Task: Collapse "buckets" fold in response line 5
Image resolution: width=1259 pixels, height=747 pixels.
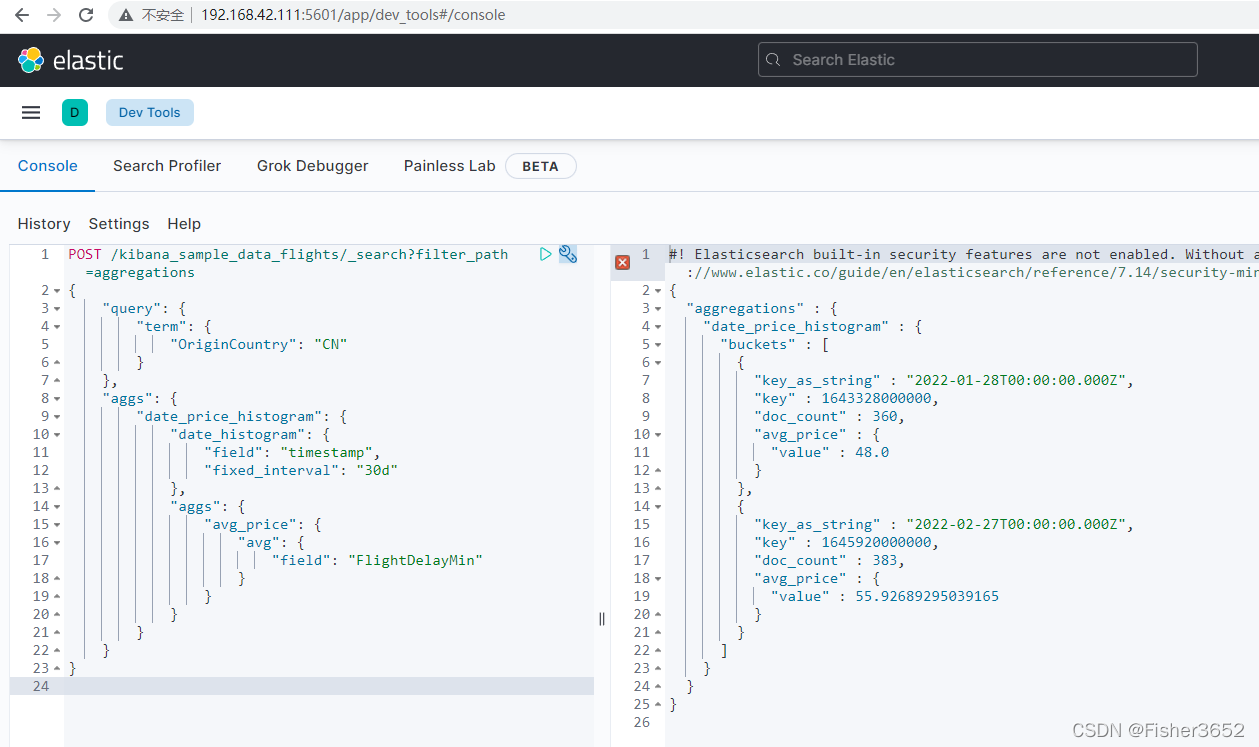Action: [x=658, y=345]
